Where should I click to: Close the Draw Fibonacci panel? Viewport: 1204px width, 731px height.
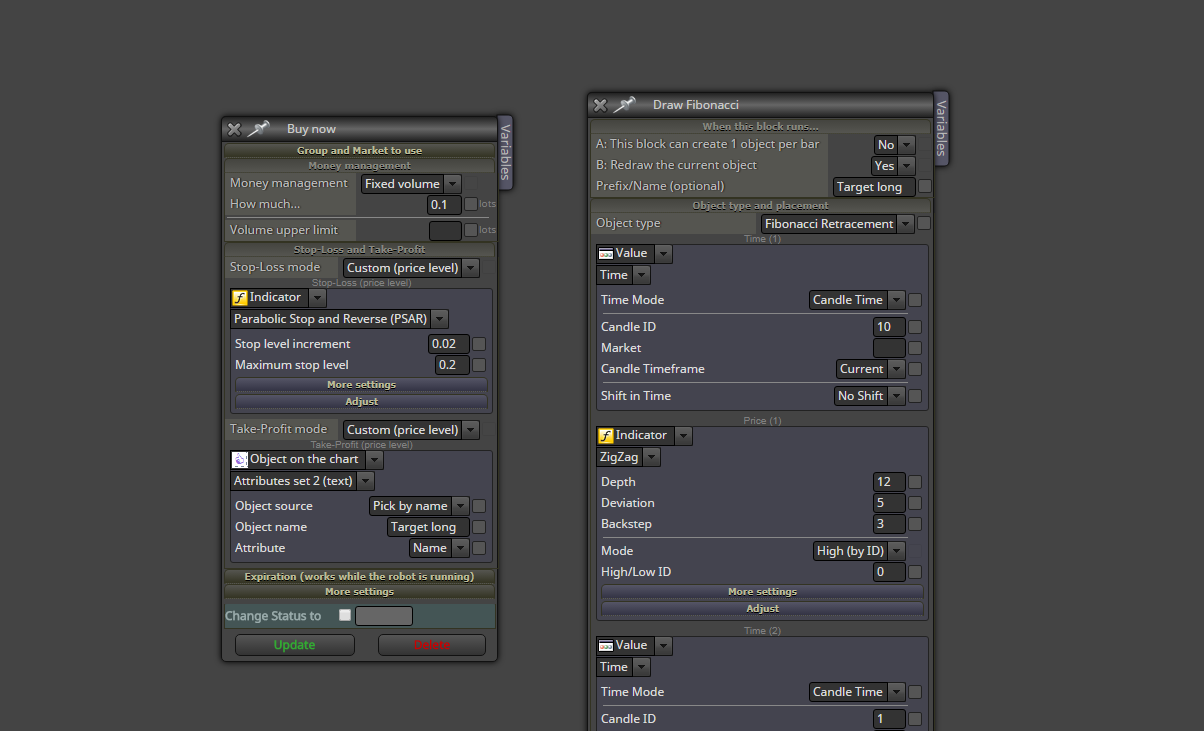click(x=600, y=105)
